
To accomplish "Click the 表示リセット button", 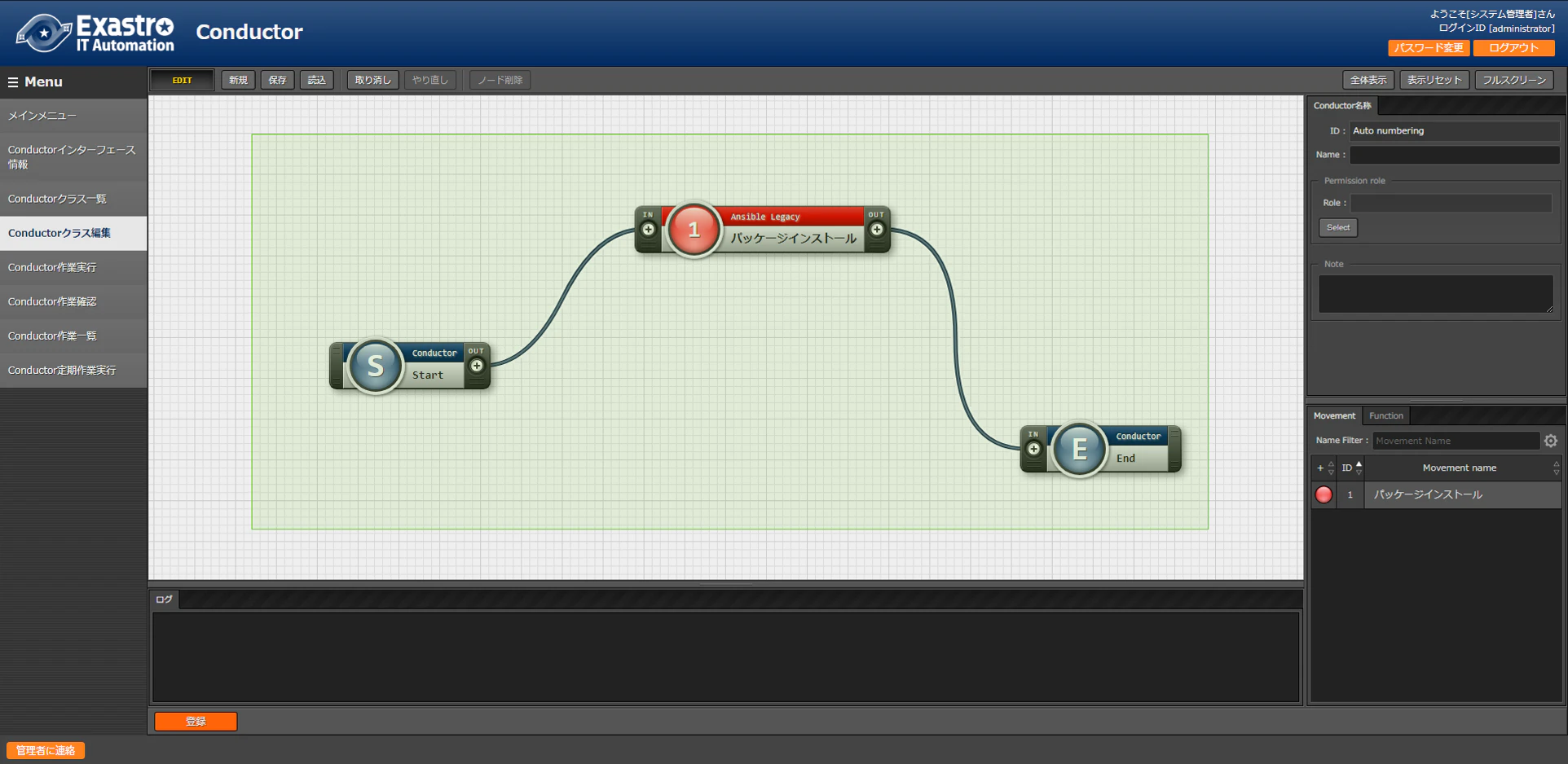I will pos(1434,80).
